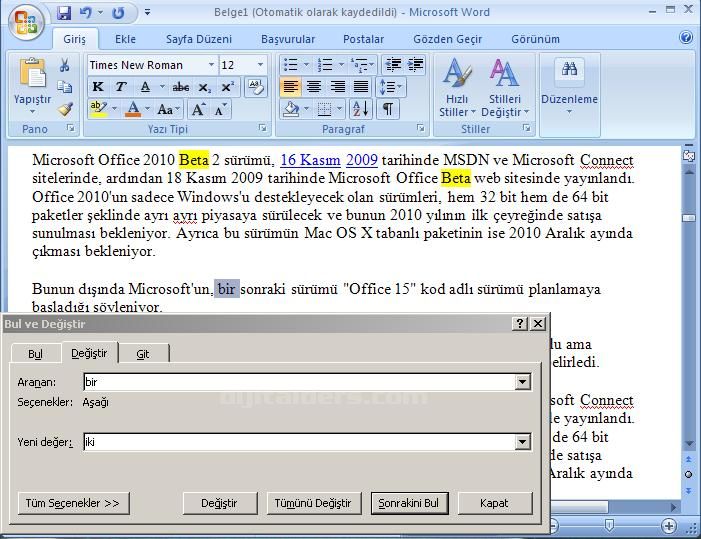Screen dimensions: 701x539
Task: Click the shading paint bucket
Action: 291,109
